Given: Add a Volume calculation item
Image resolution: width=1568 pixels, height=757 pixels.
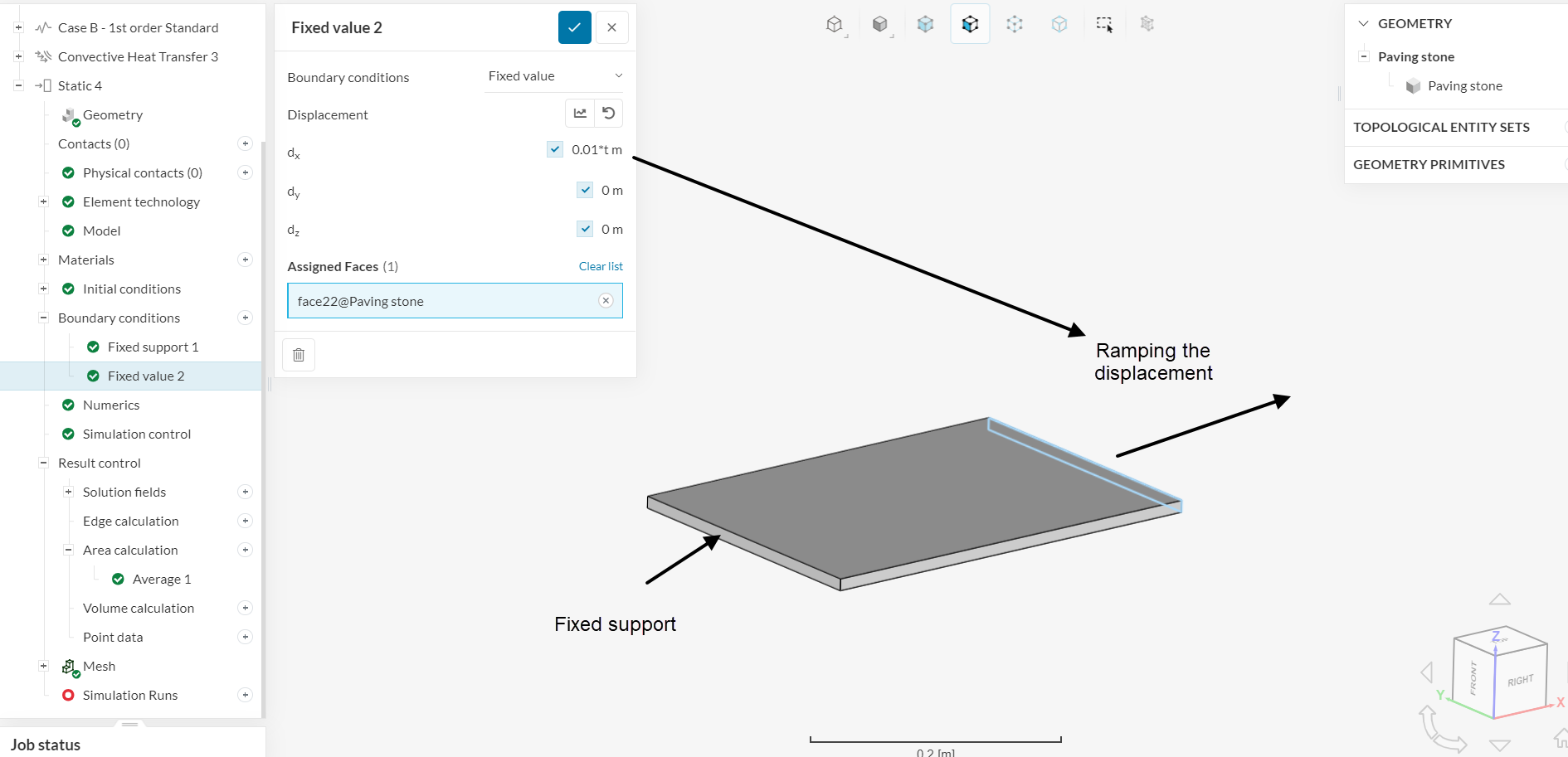Looking at the screenshot, I should click(x=245, y=608).
